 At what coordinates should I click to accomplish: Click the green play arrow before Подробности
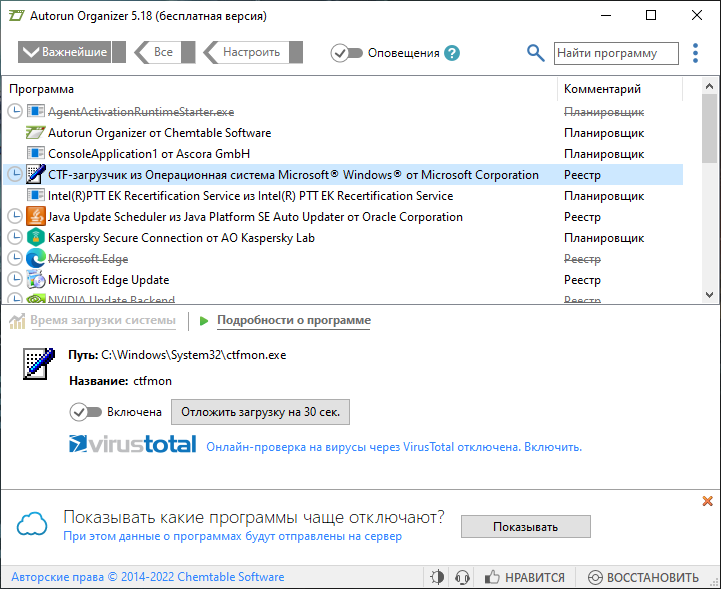tap(204, 320)
